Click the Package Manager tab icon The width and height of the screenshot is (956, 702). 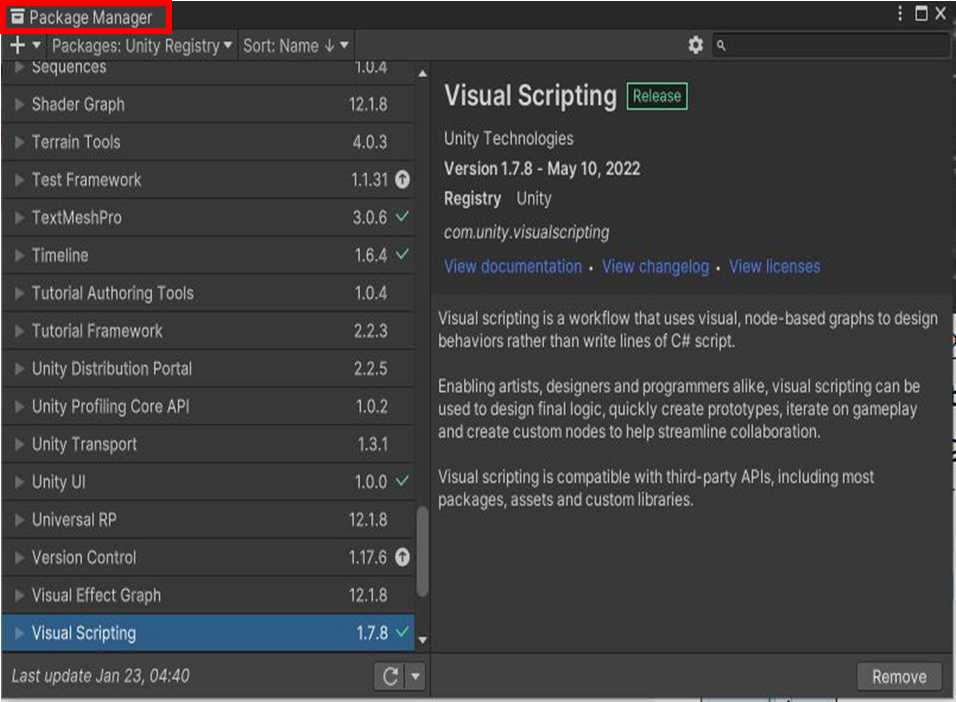coord(18,17)
